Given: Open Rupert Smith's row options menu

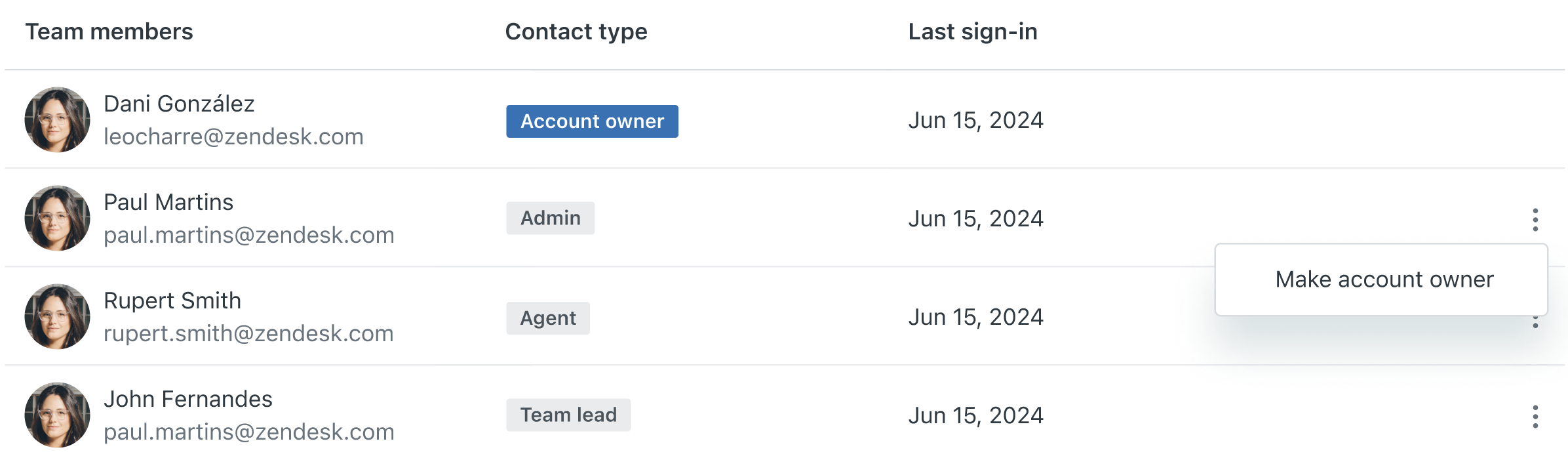Looking at the screenshot, I should click(x=1535, y=323).
